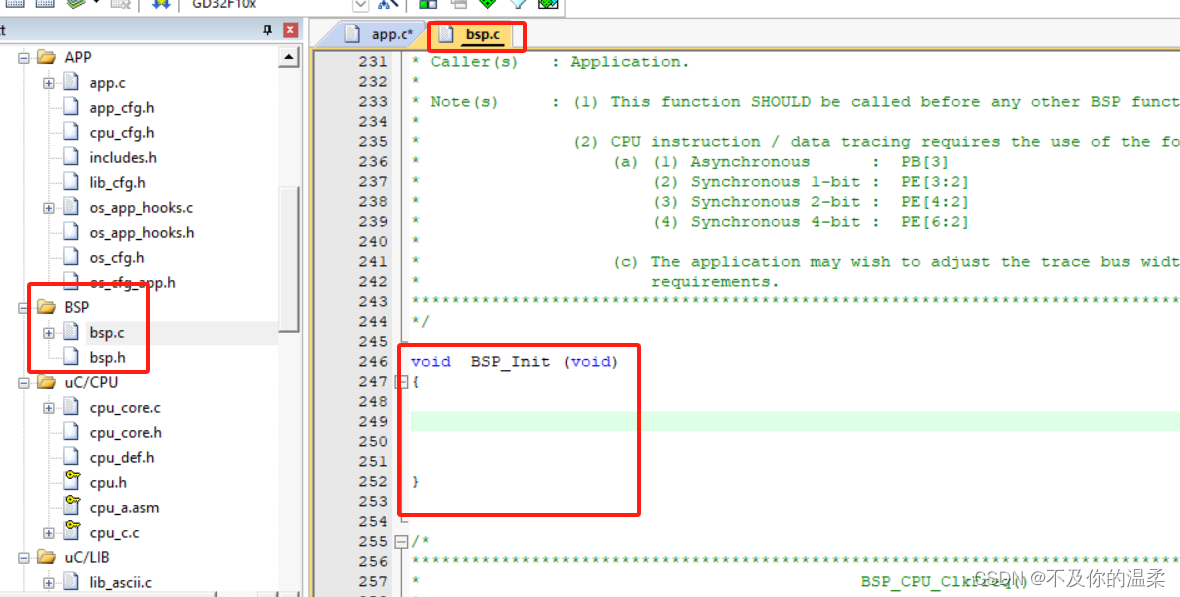Expand the os_app_hooks.c node
The image size is (1180, 597).
[x=49, y=208]
